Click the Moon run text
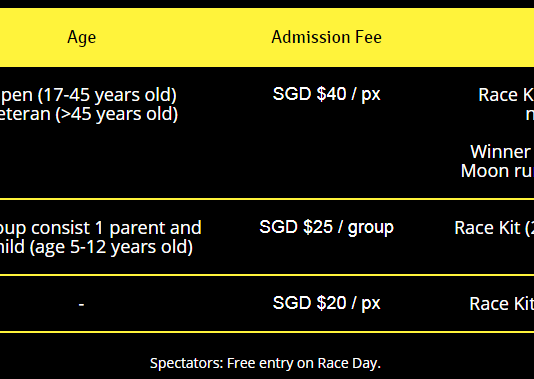534x379 pixels. (x=497, y=171)
